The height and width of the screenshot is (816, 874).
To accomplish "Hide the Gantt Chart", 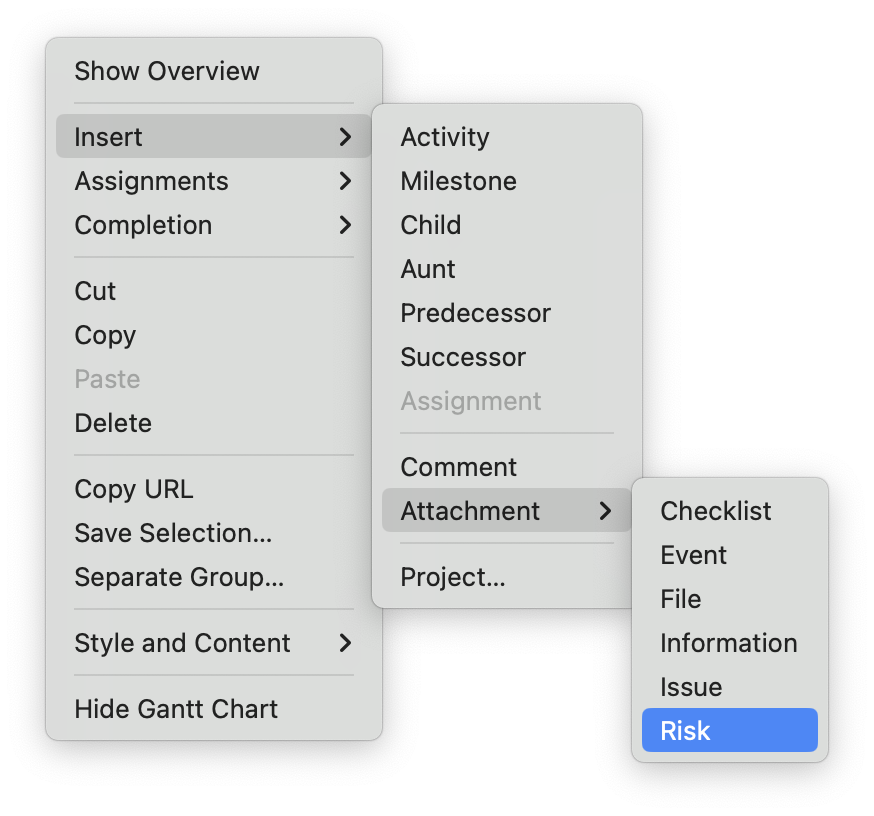I will tap(176, 709).
